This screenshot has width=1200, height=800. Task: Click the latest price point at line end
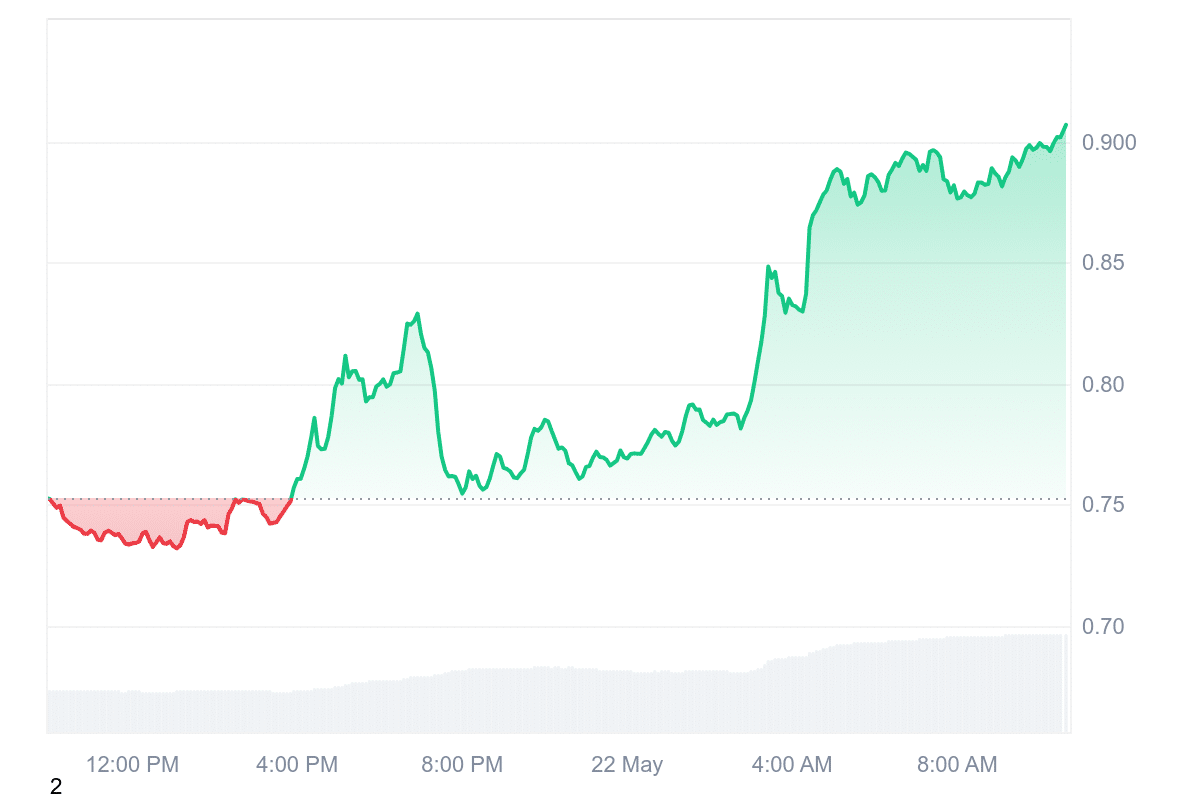pyautogui.click(x=1066, y=125)
